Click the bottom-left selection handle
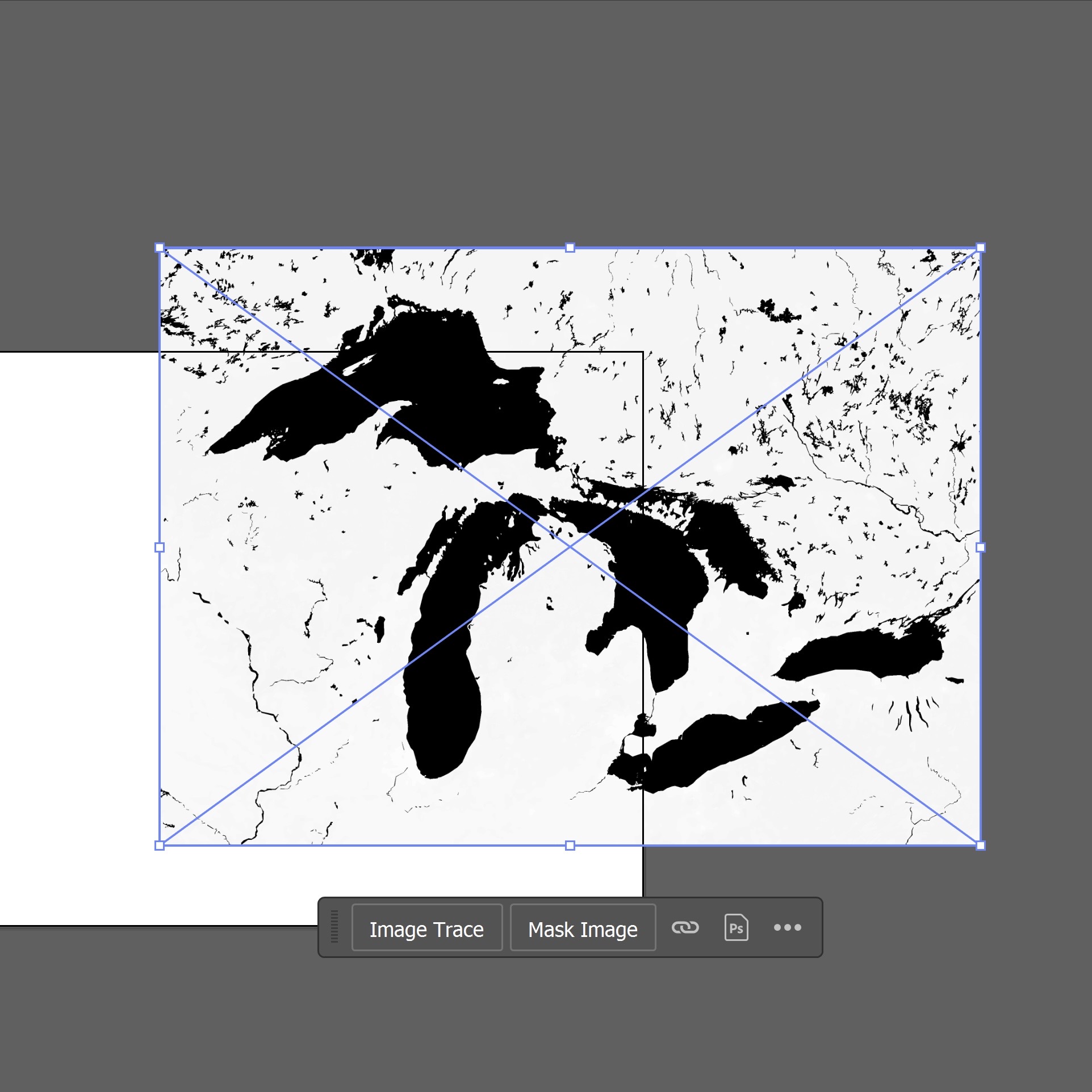 [x=160, y=846]
